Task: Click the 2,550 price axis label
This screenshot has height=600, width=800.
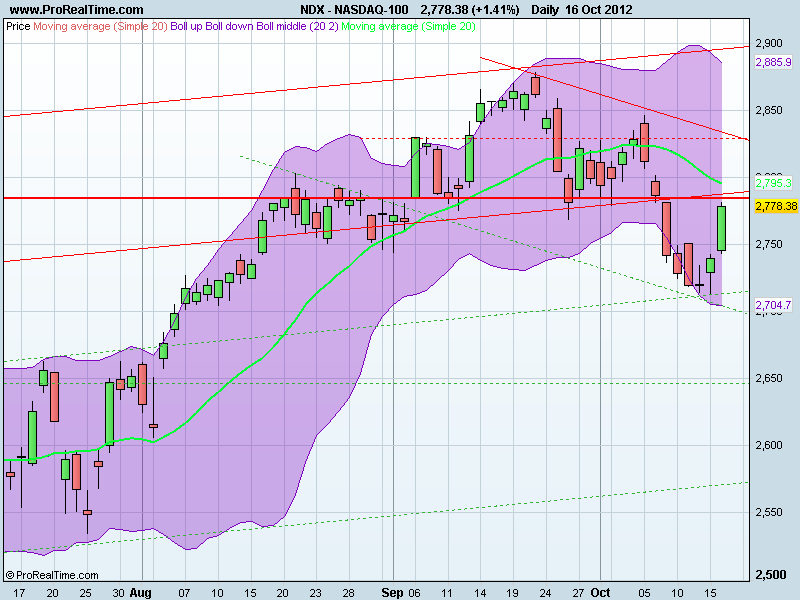Action: [x=769, y=512]
